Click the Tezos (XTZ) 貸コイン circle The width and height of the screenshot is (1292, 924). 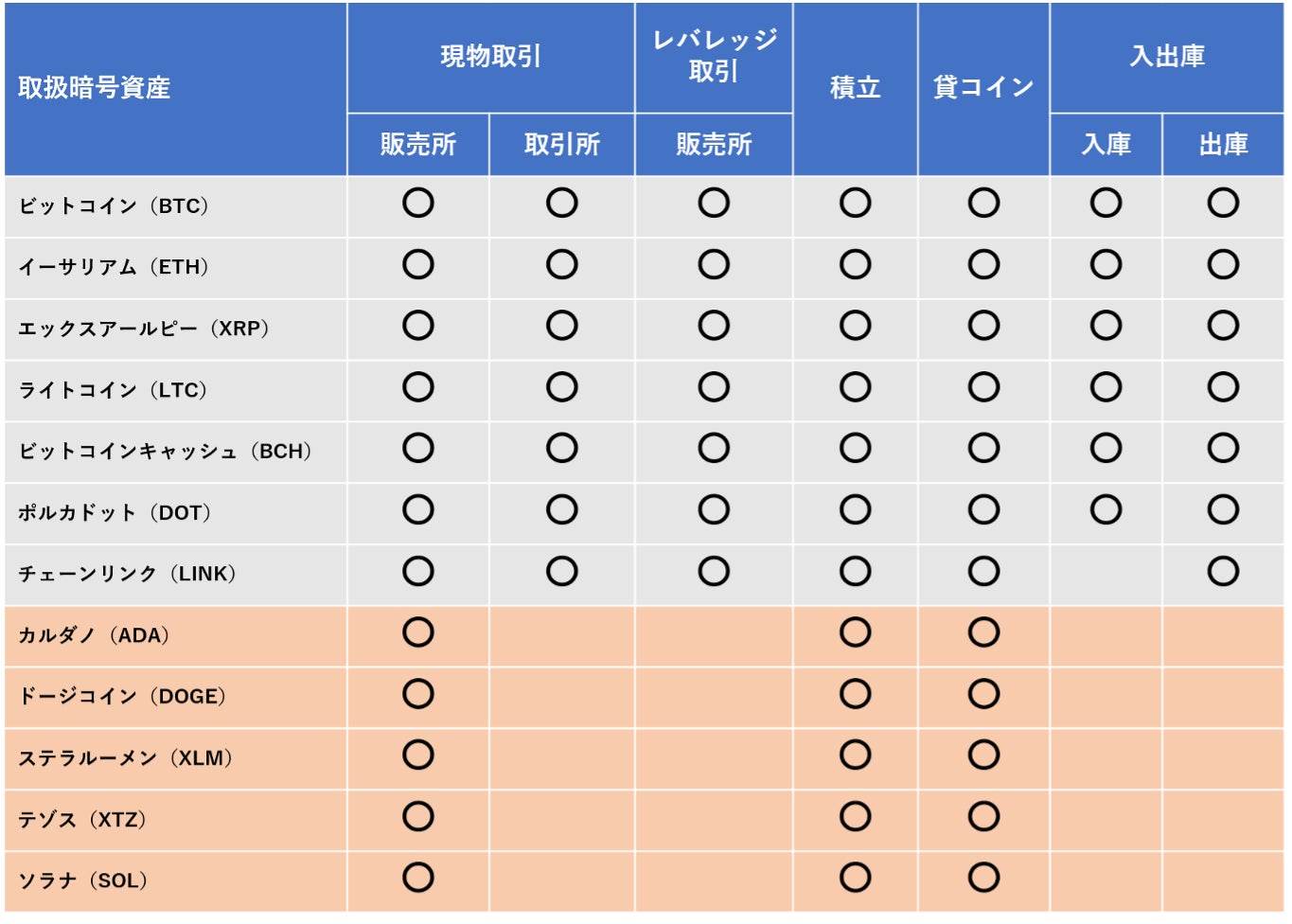click(x=983, y=816)
